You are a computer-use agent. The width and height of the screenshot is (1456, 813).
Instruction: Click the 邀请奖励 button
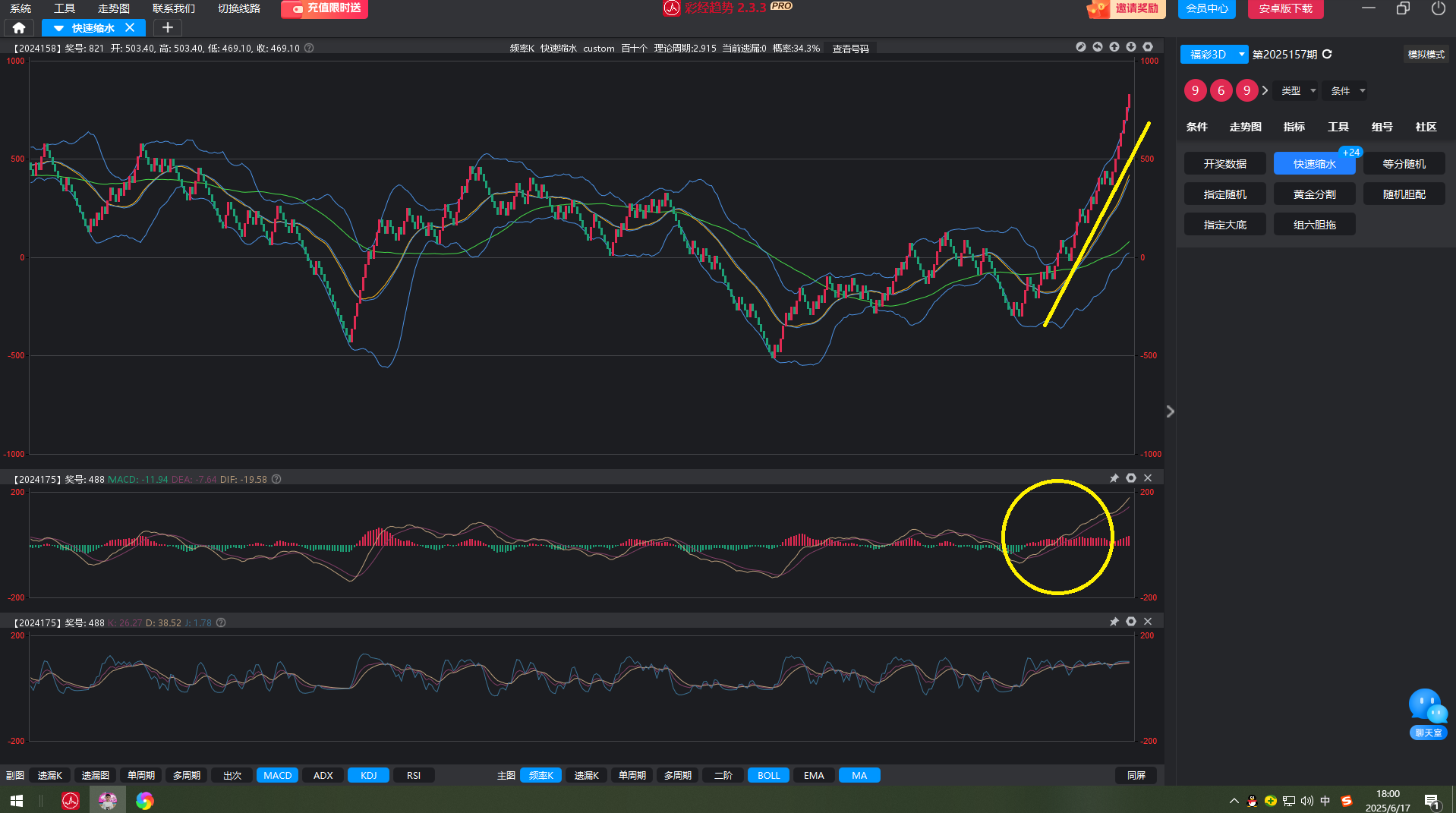pyautogui.click(x=1126, y=8)
